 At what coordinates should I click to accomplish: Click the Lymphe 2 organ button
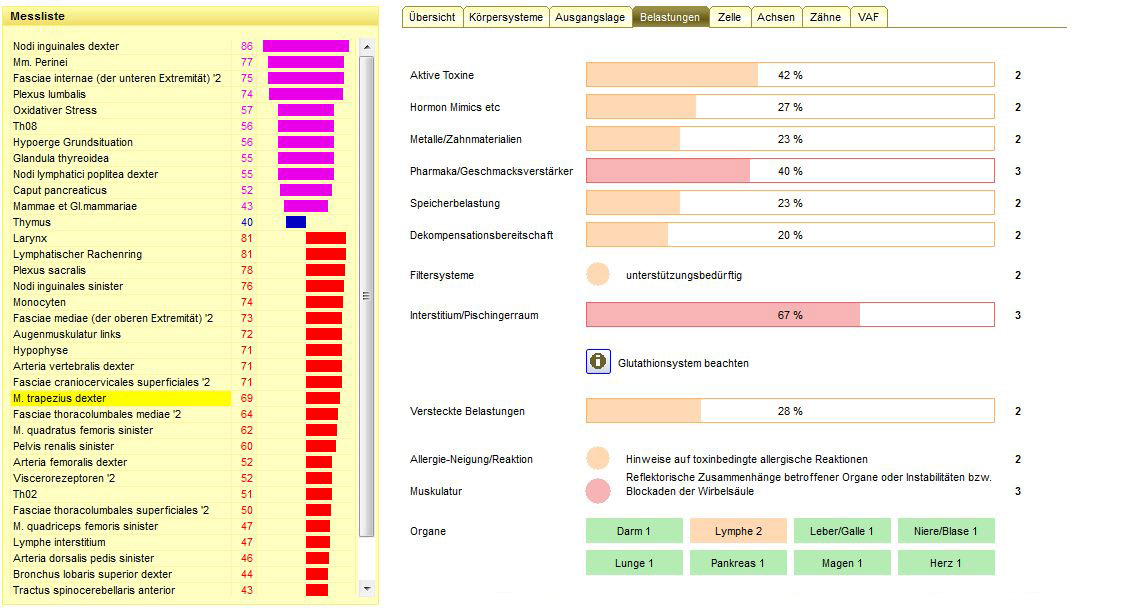738,531
